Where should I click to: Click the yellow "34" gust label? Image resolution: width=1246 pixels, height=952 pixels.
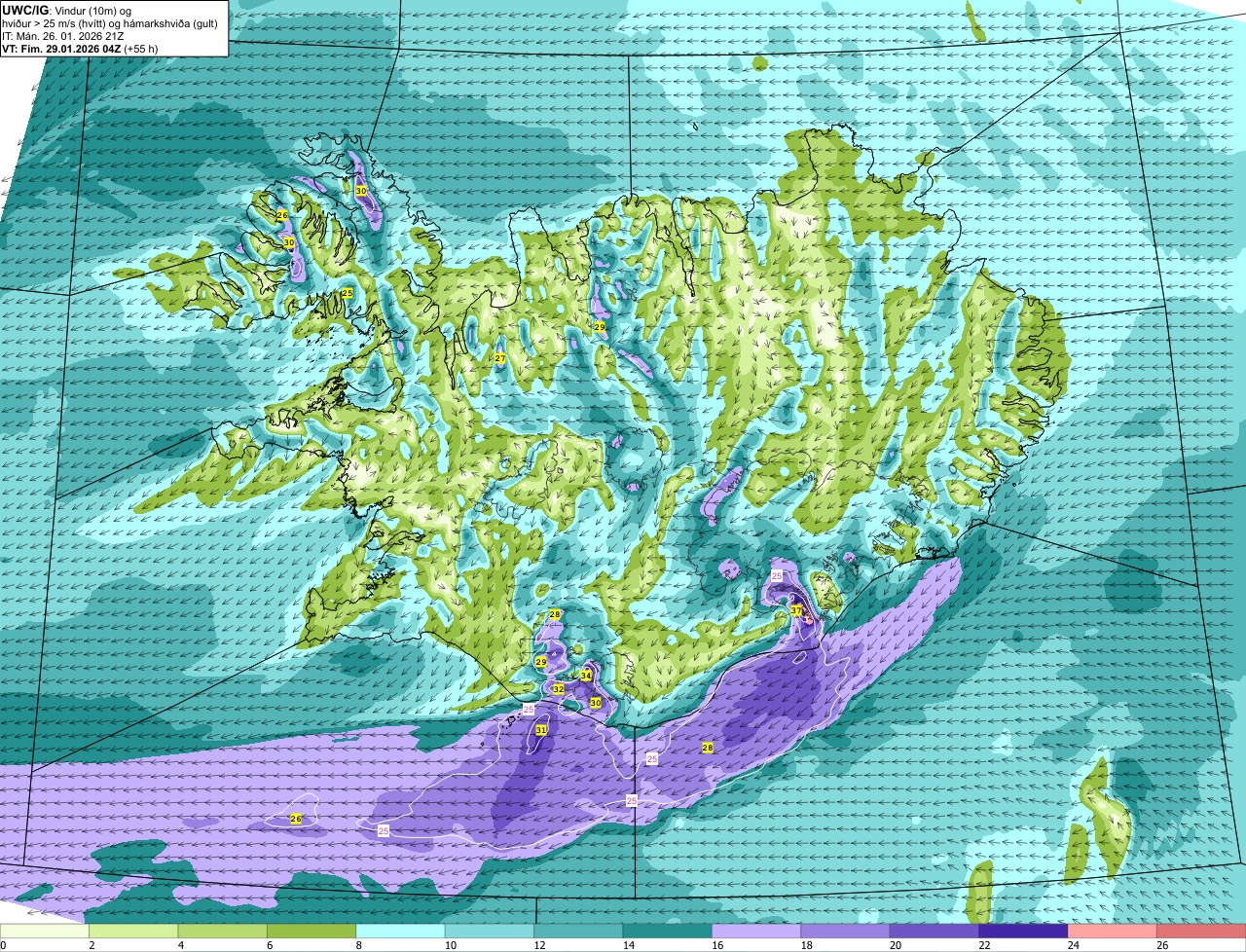pyautogui.click(x=586, y=676)
